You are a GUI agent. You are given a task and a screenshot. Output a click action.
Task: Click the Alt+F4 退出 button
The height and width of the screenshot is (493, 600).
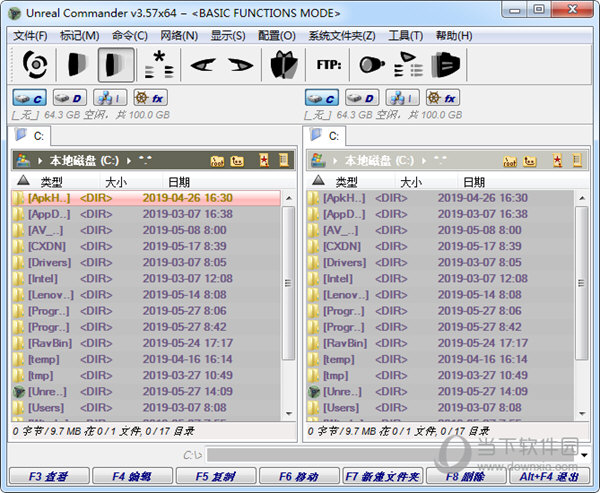coord(549,476)
